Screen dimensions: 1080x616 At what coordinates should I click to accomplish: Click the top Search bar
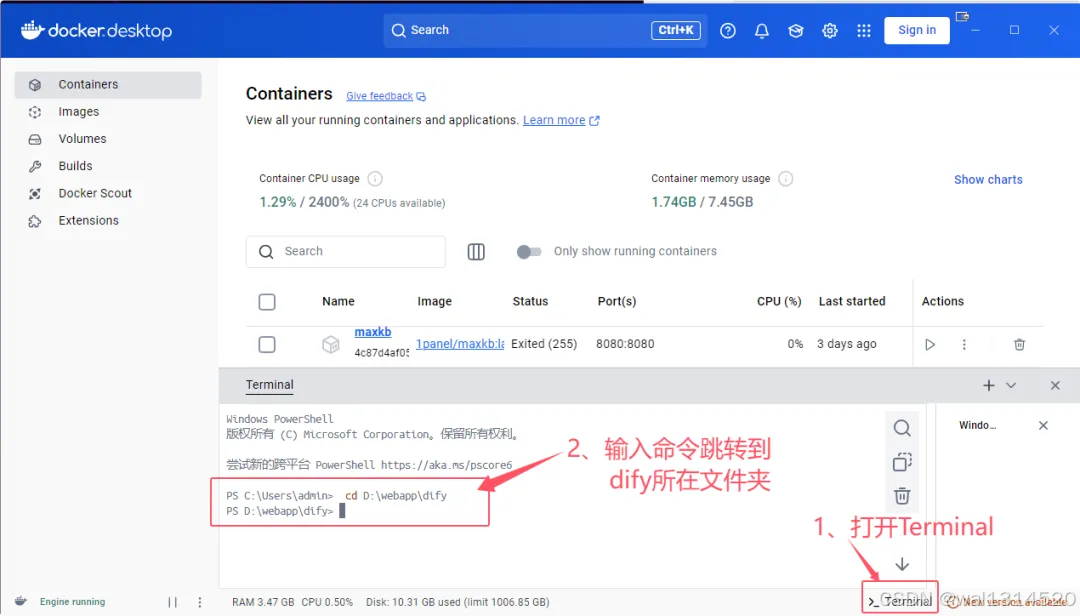[545, 30]
